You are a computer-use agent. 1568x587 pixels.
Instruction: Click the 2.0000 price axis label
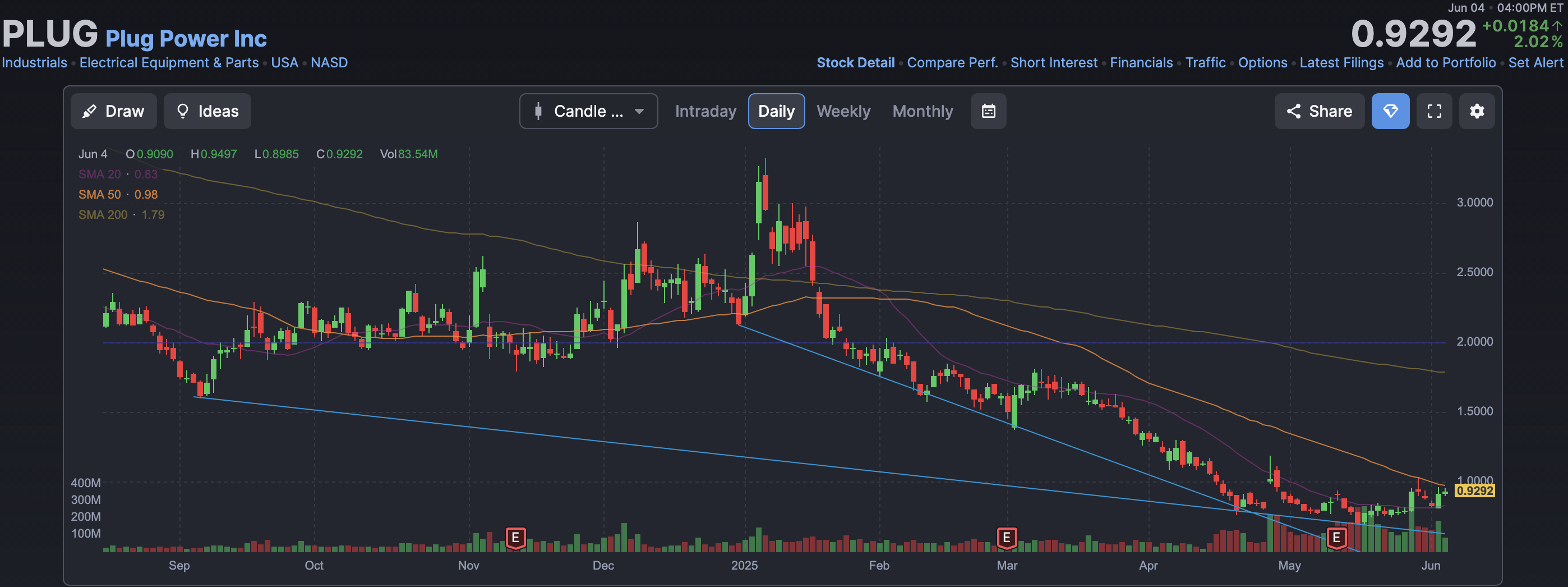[x=1474, y=342]
